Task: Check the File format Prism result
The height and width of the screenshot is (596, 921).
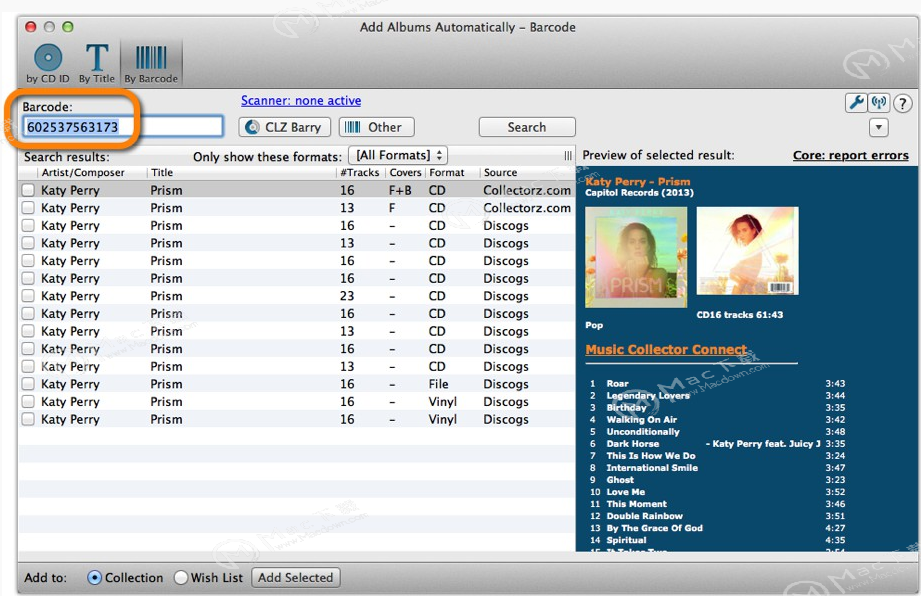Action: (28, 384)
